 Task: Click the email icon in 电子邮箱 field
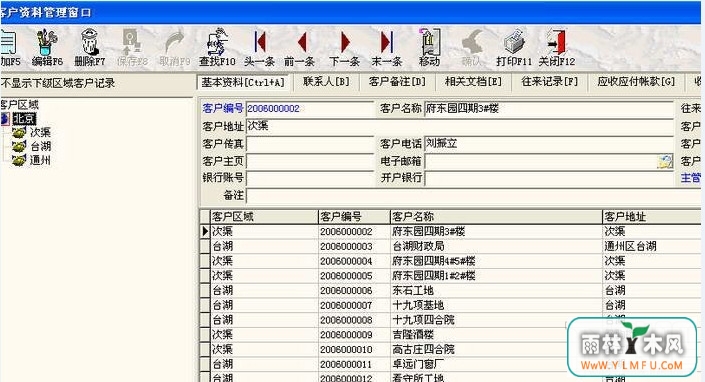tap(665, 161)
